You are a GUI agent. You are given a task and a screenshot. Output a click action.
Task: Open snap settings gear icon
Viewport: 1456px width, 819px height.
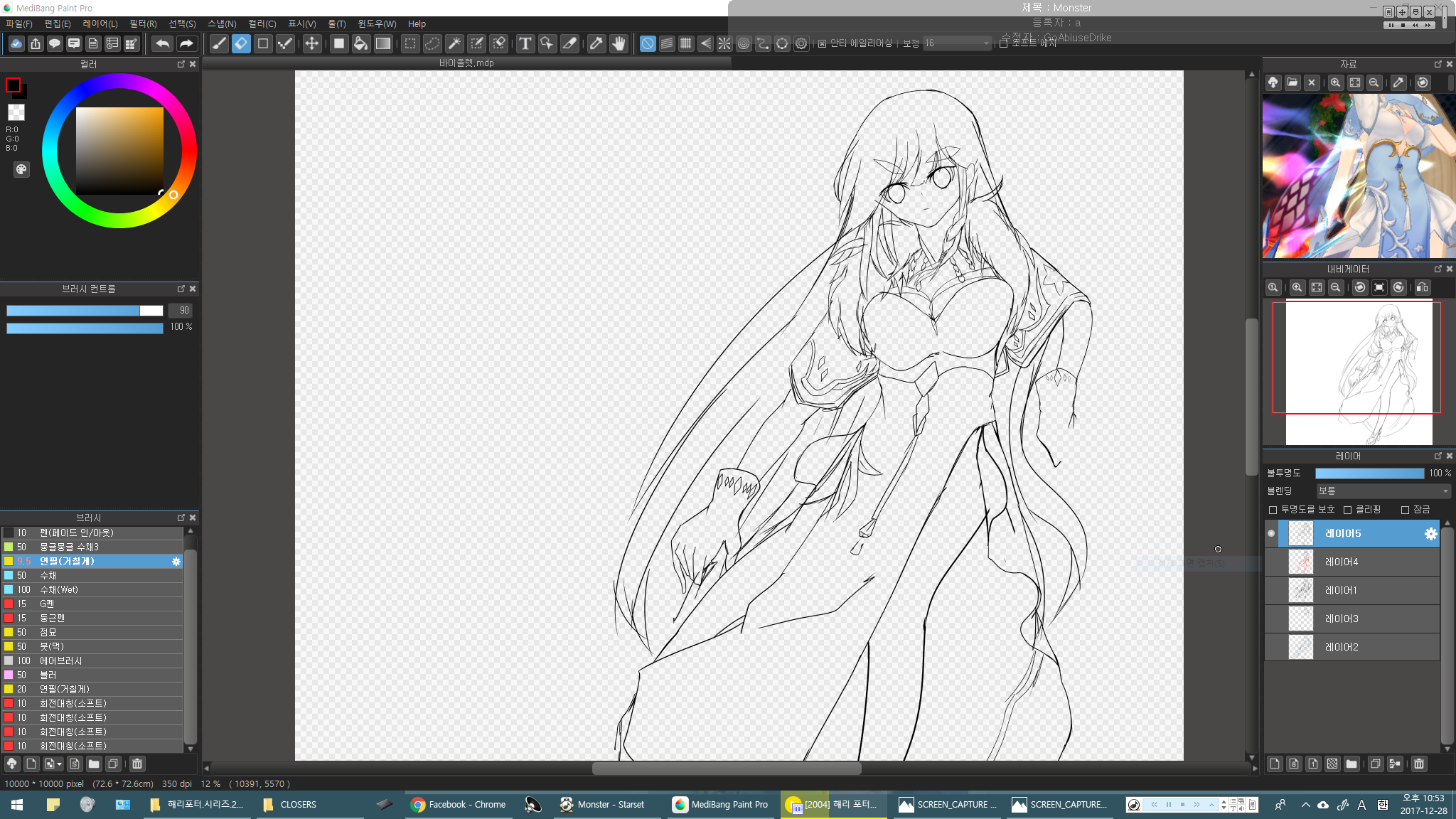click(x=801, y=44)
